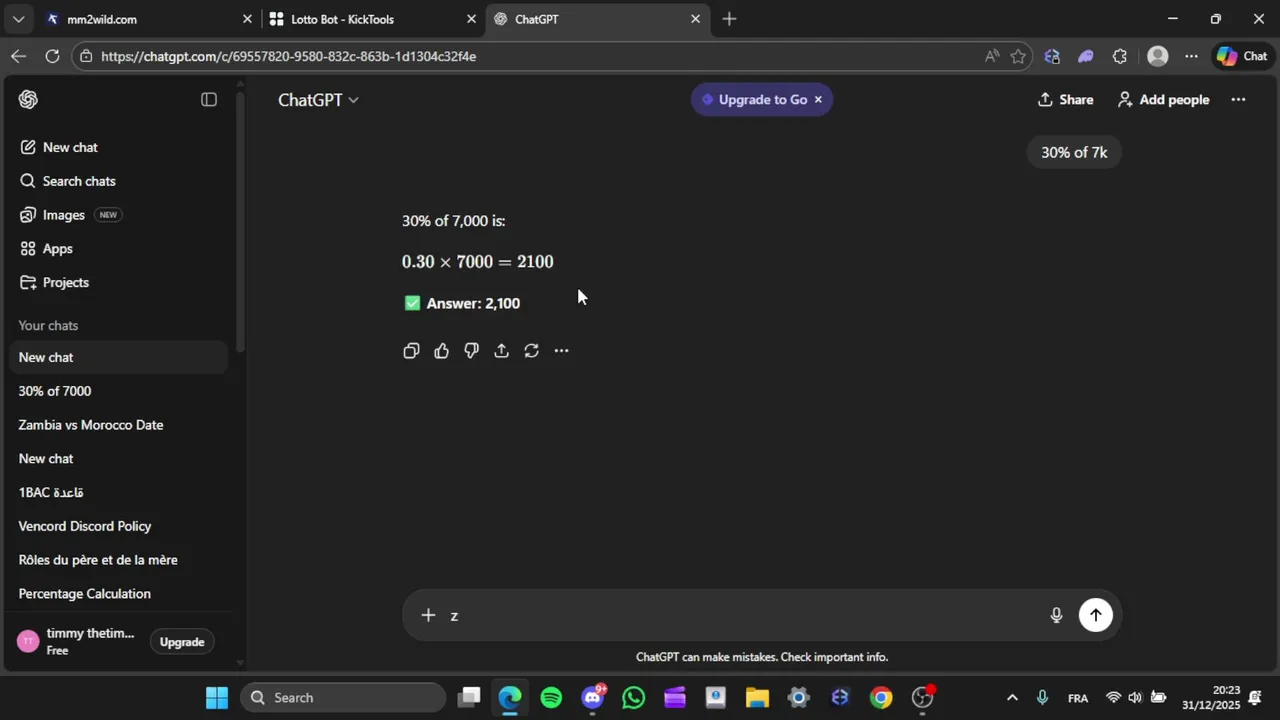Open browser read aloud icon
Image resolution: width=1280 pixels, height=720 pixels.
coord(991,56)
